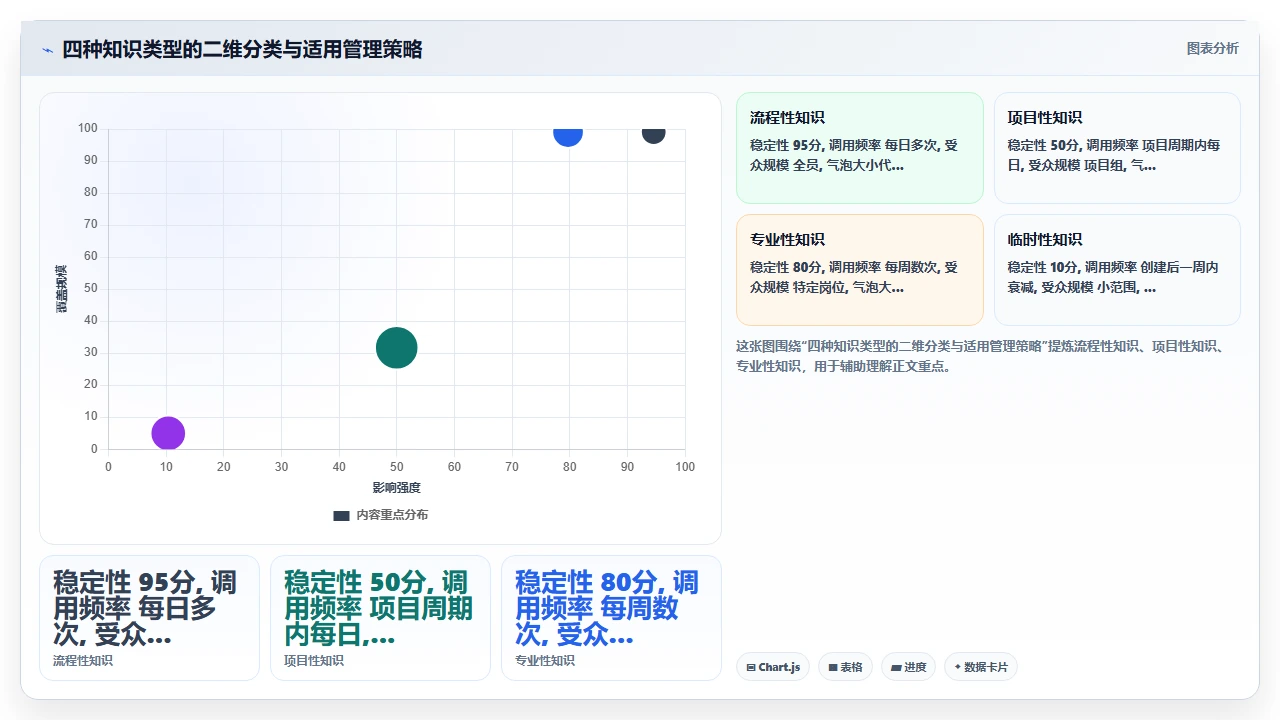Image resolution: width=1280 pixels, height=720 pixels.
Task: Select the 稳定性 95分 stat card
Action: (x=149, y=618)
